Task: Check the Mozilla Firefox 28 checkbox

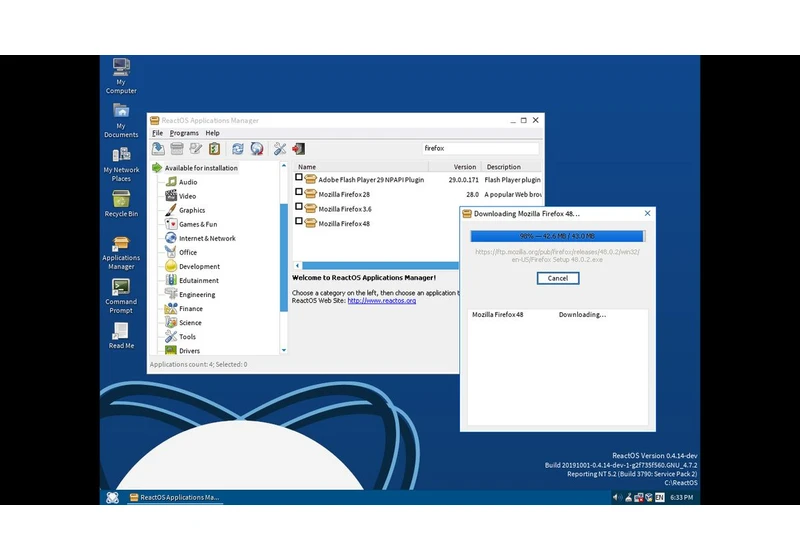Action: 299,192
